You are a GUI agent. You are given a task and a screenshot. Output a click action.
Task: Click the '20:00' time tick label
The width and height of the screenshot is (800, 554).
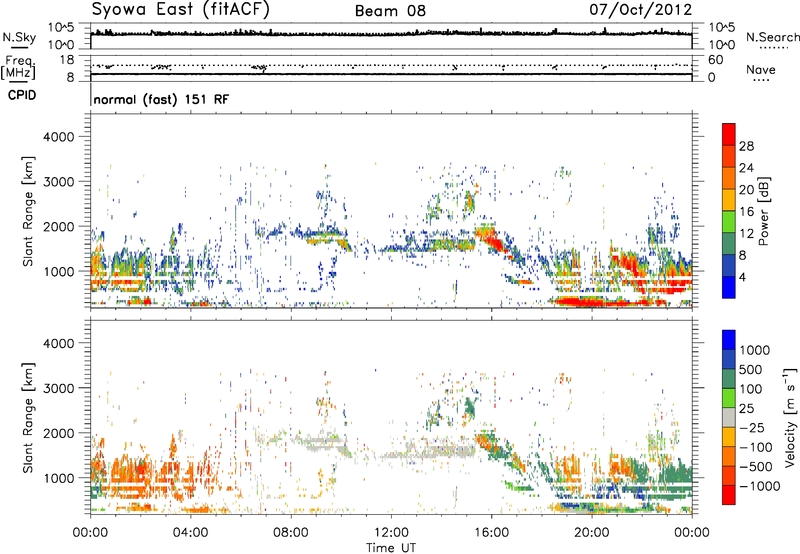[591, 533]
